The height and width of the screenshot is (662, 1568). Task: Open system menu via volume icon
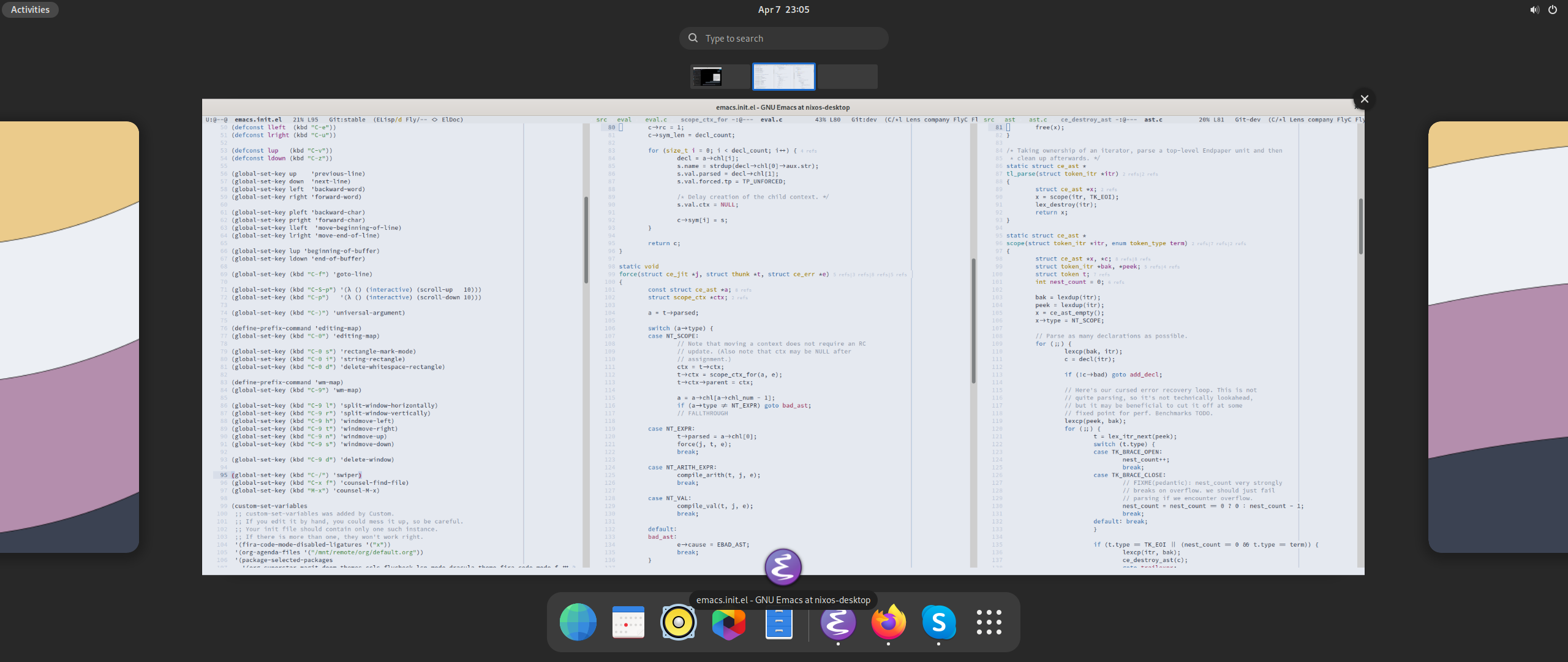pyautogui.click(x=1534, y=9)
